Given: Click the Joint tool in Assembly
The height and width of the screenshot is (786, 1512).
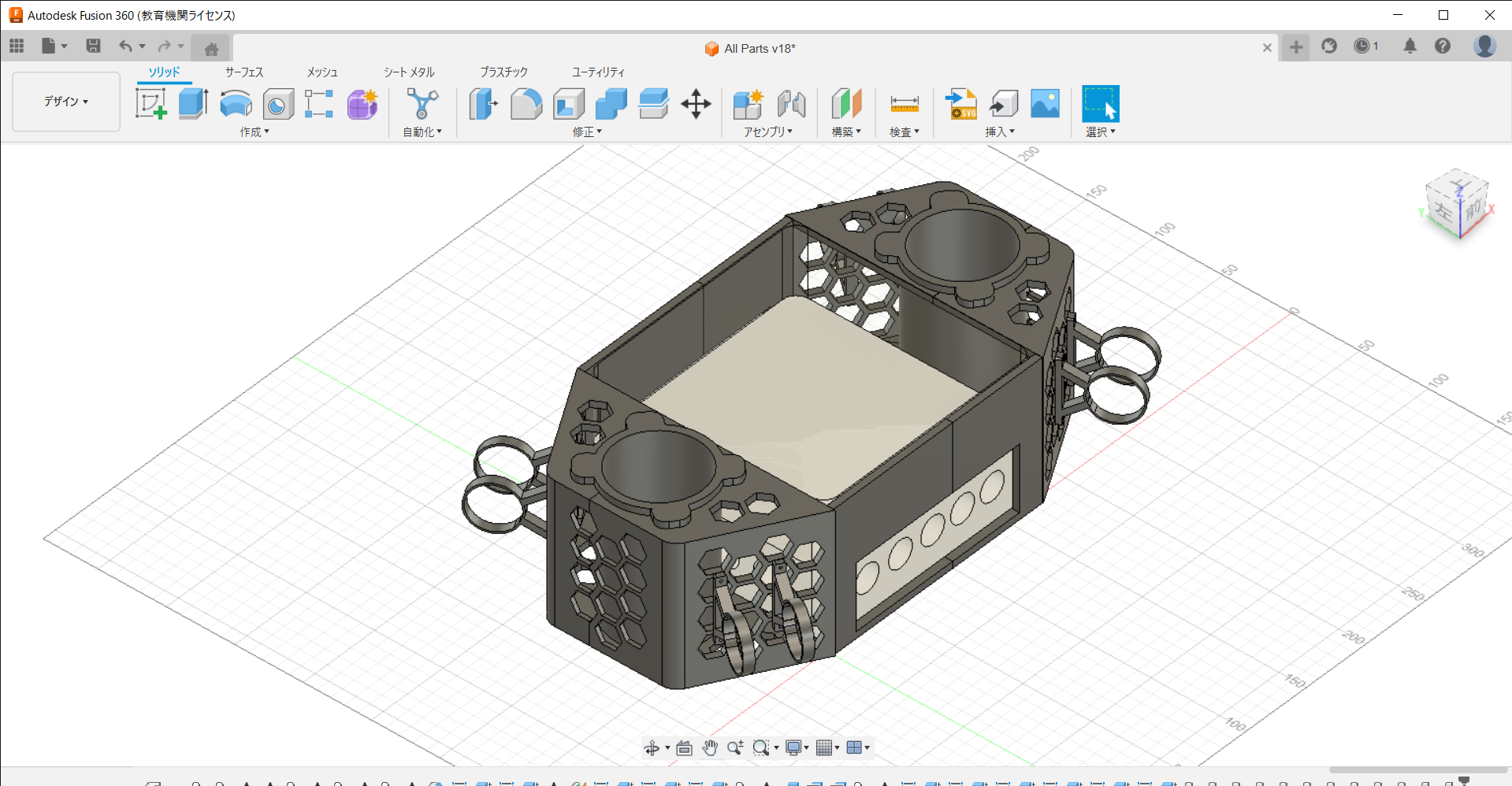Looking at the screenshot, I should (791, 104).
